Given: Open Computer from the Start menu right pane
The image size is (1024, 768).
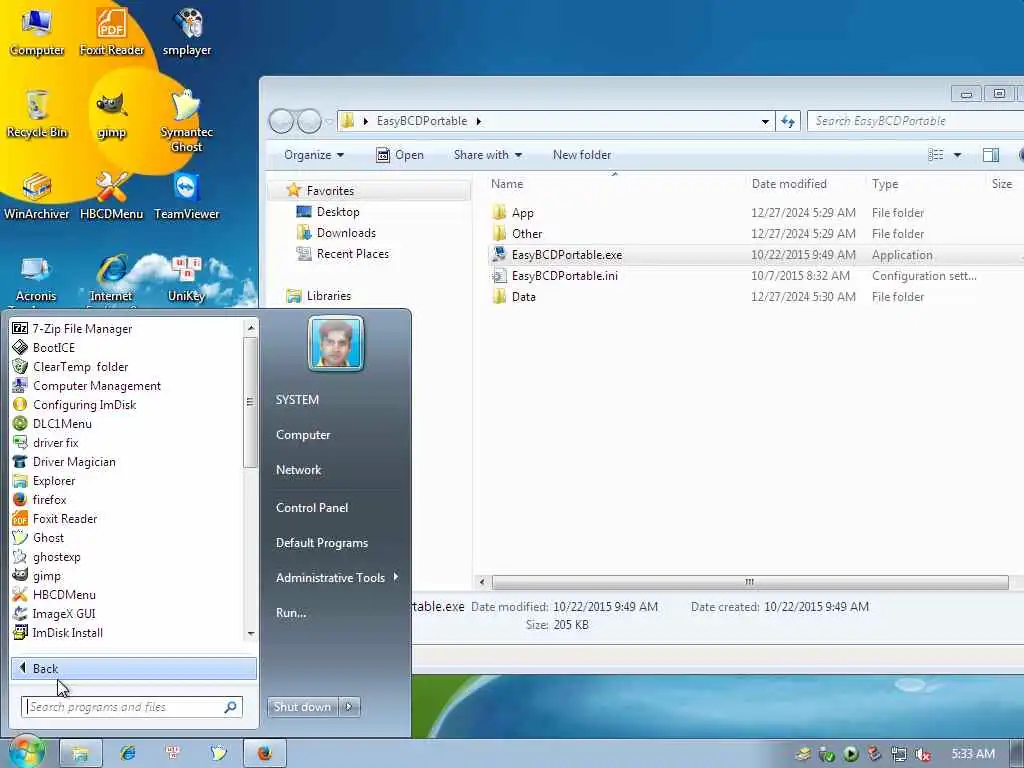Looking at the screenshot, I should coord(303,434).
